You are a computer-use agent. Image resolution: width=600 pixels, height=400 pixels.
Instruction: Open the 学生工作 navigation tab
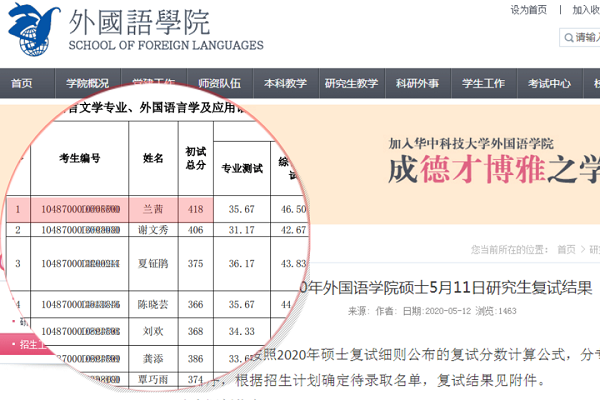click(x=484, y=83)
